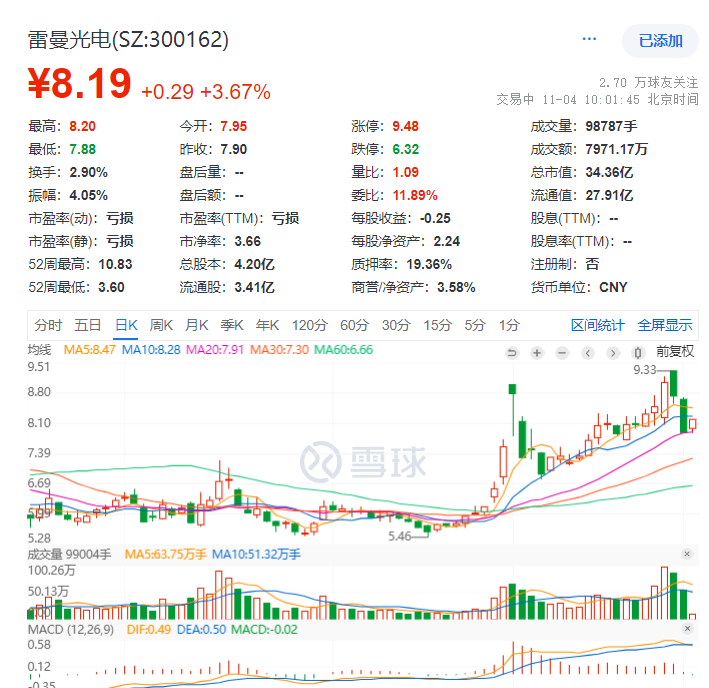Switch to the 60分 interval tab
This screenshot has width=709, height=688.
(354, 325)
